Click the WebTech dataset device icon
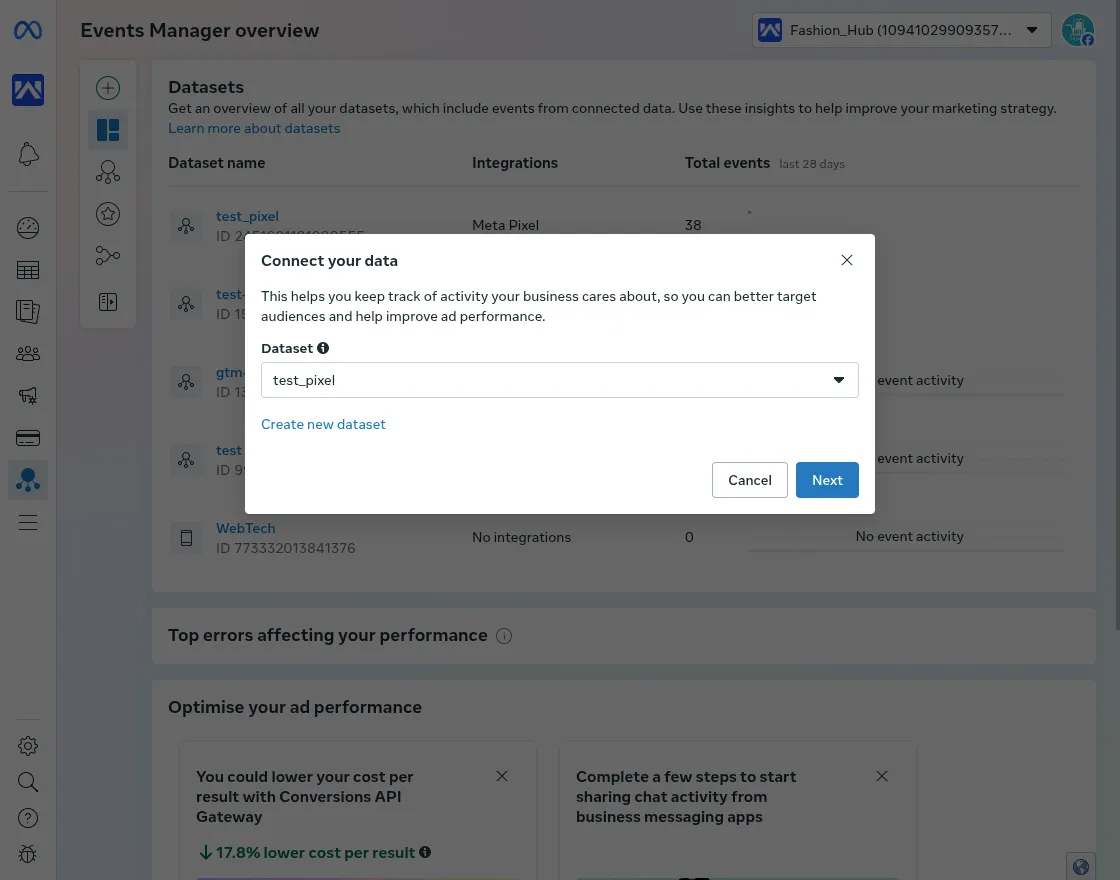 [186, 538]
